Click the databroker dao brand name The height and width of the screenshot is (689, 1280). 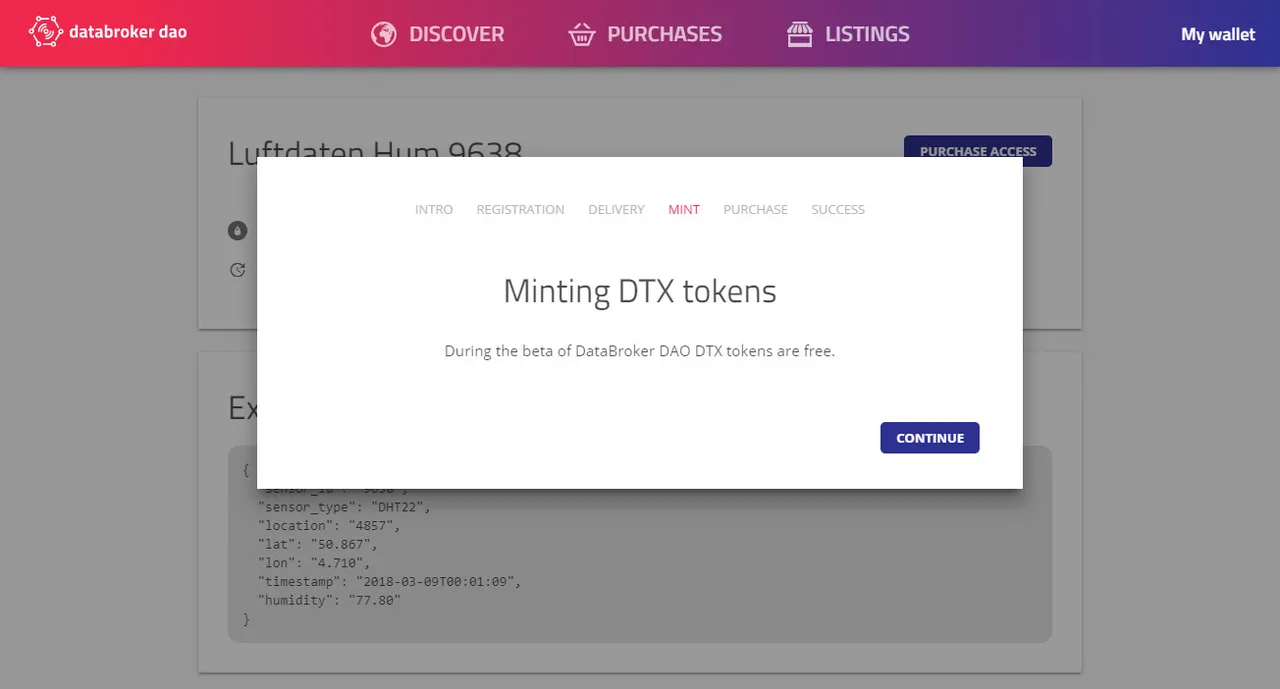pos(128,32)
